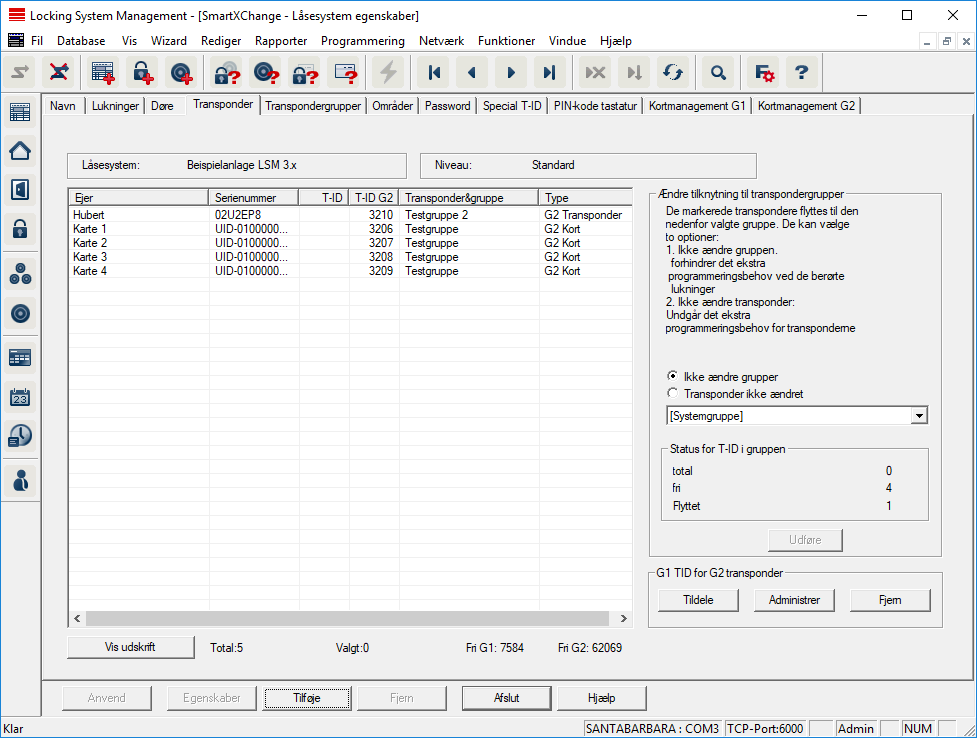Click the refresh arrows toolbar icon

(x=672, y=72)
